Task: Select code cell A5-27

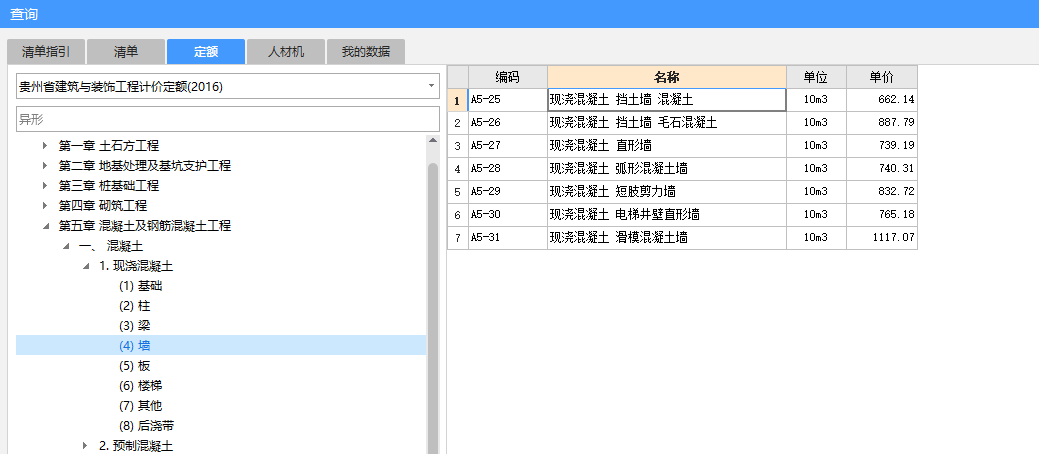Action: click(x=508, y=146)
